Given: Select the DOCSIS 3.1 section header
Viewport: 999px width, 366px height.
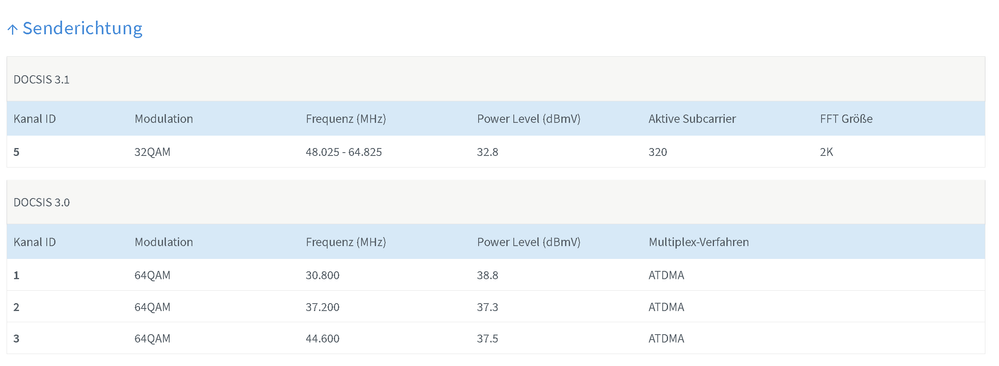Looking at the screenshot, I should coord(496,79).
